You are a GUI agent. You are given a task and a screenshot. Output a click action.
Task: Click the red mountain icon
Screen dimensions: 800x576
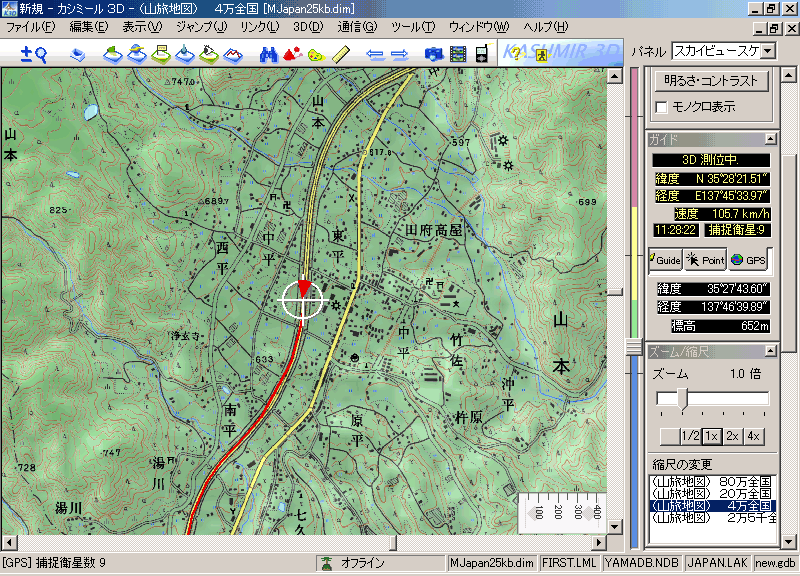[293, 54]
